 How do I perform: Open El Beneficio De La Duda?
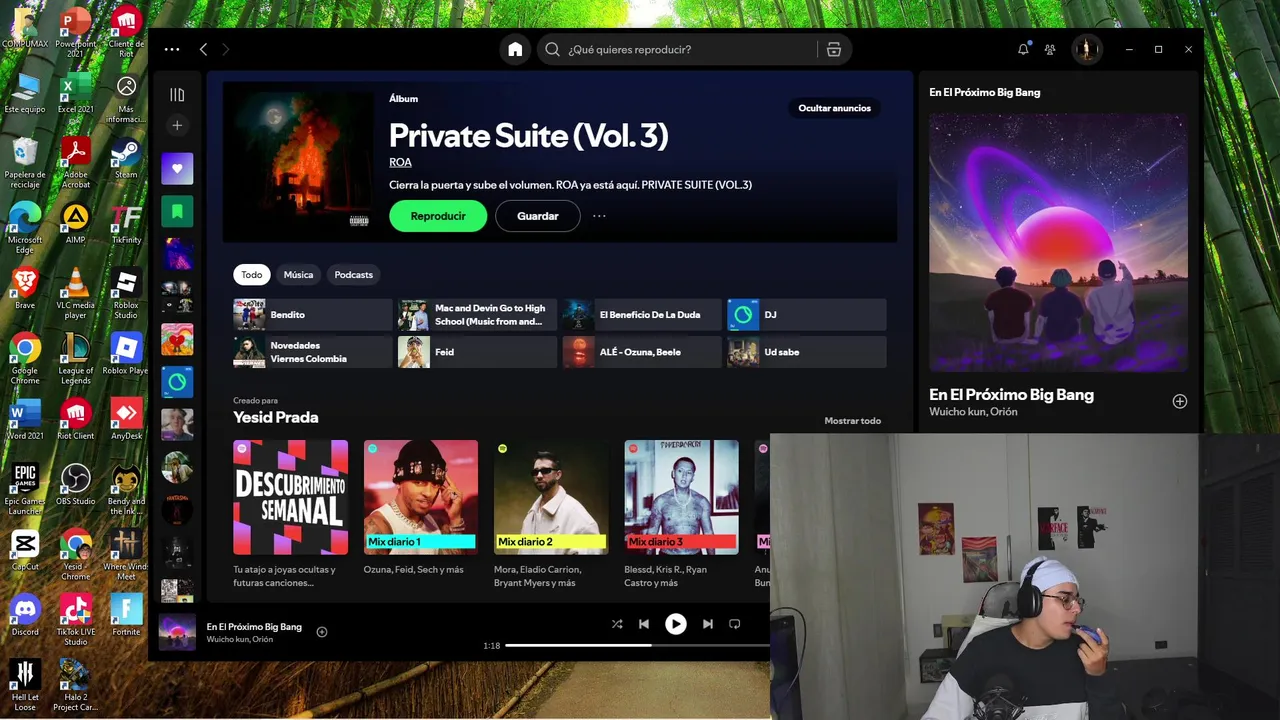point(642,315)
